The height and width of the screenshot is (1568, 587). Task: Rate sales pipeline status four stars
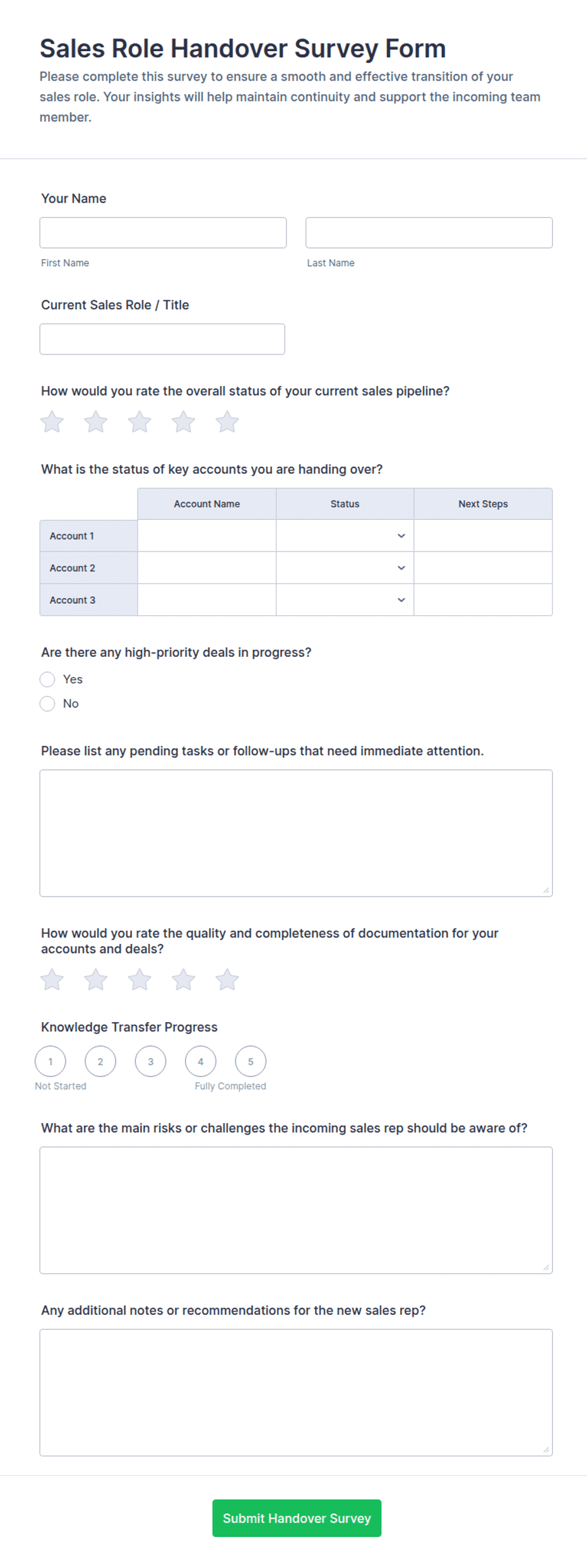[x=184, y=421]
